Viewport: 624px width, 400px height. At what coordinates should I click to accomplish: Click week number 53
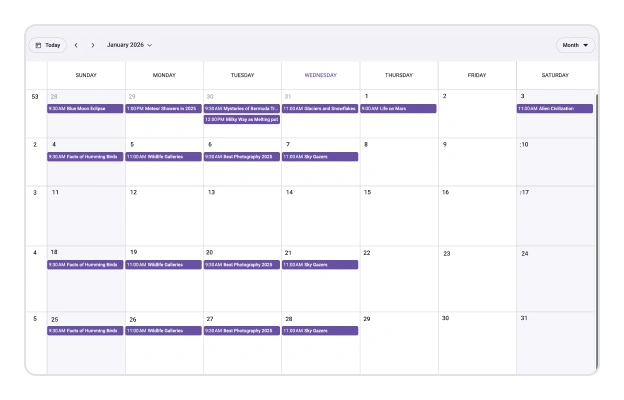[35, 97]
